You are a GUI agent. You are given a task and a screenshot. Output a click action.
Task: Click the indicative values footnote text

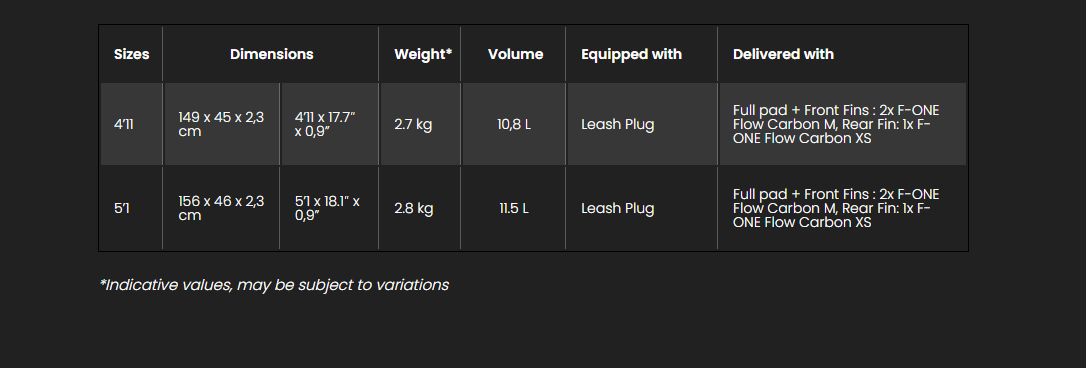274,285
